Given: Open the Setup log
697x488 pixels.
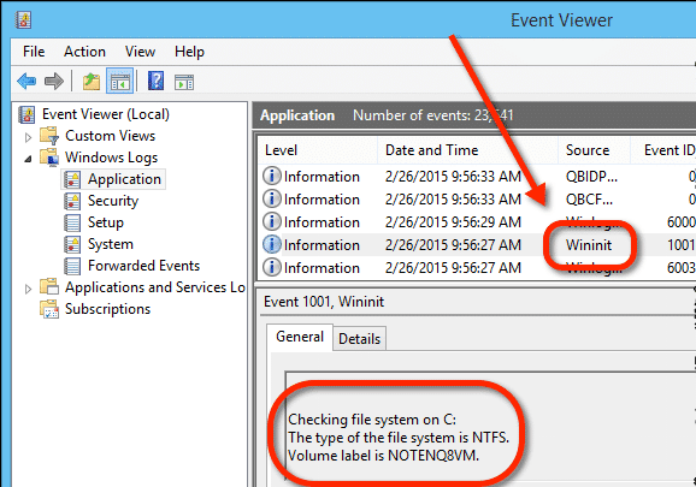Looking at the screenshot, I should coord(105,222).
